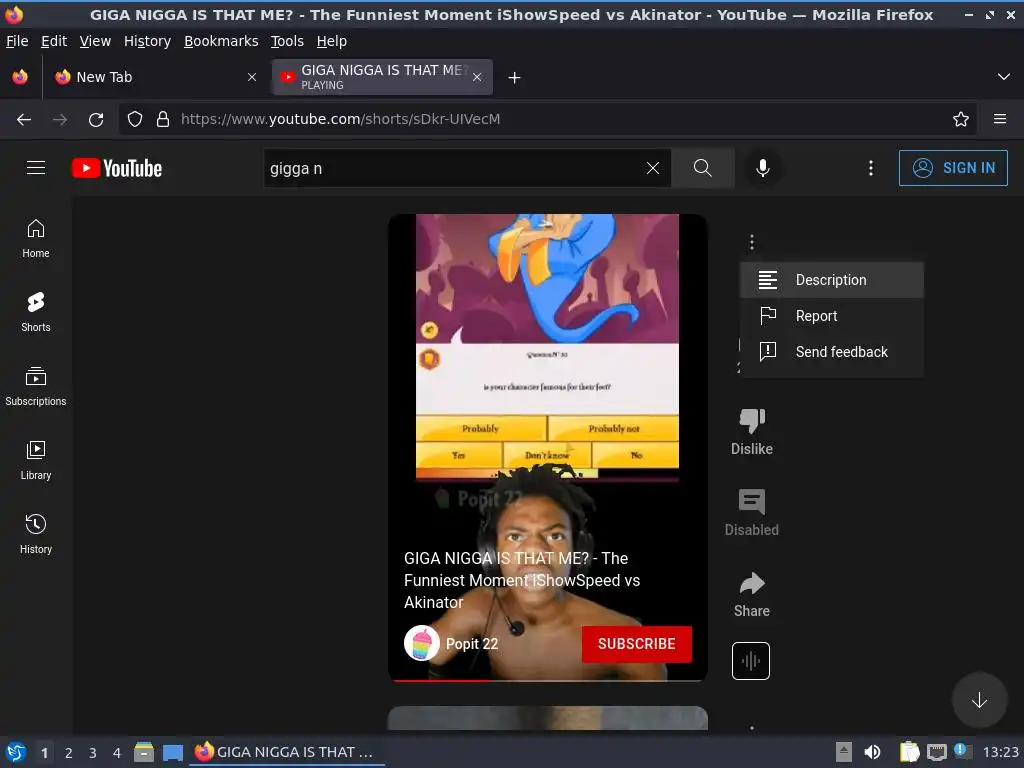The width and height of the screenshot is (1024, 768).
Task: Select Description in the popup menu
Action: point(831,280)
